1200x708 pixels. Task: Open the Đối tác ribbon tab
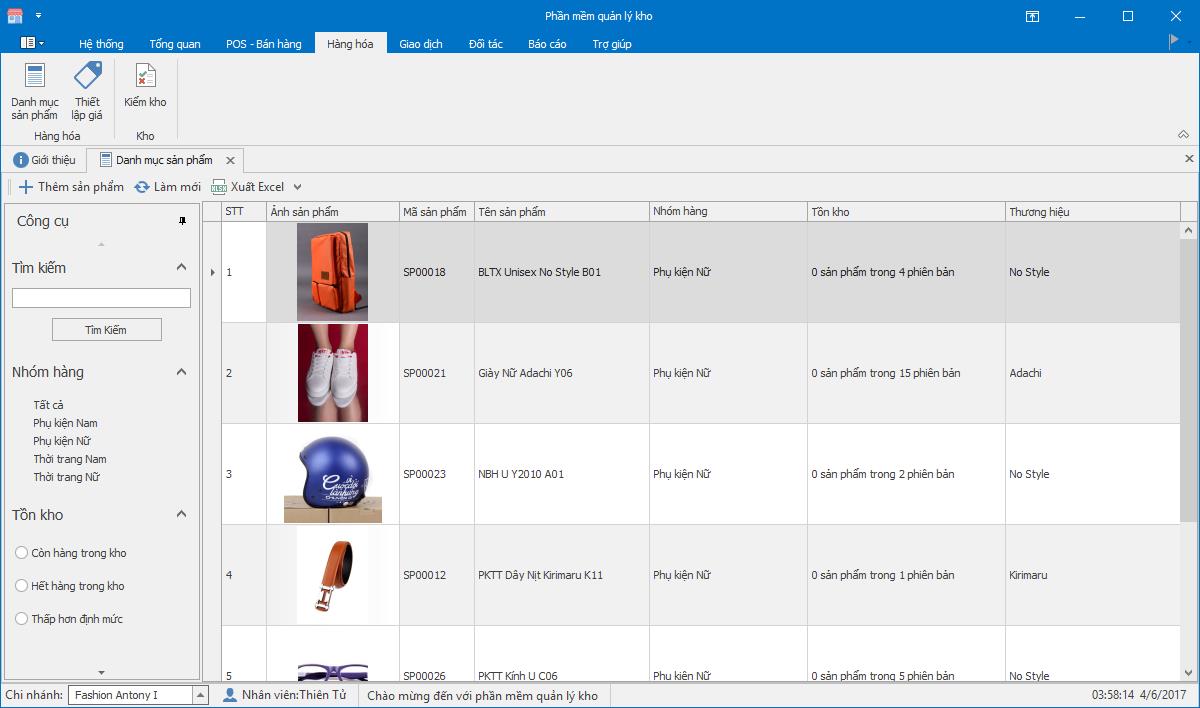click(x=486, y=44)
